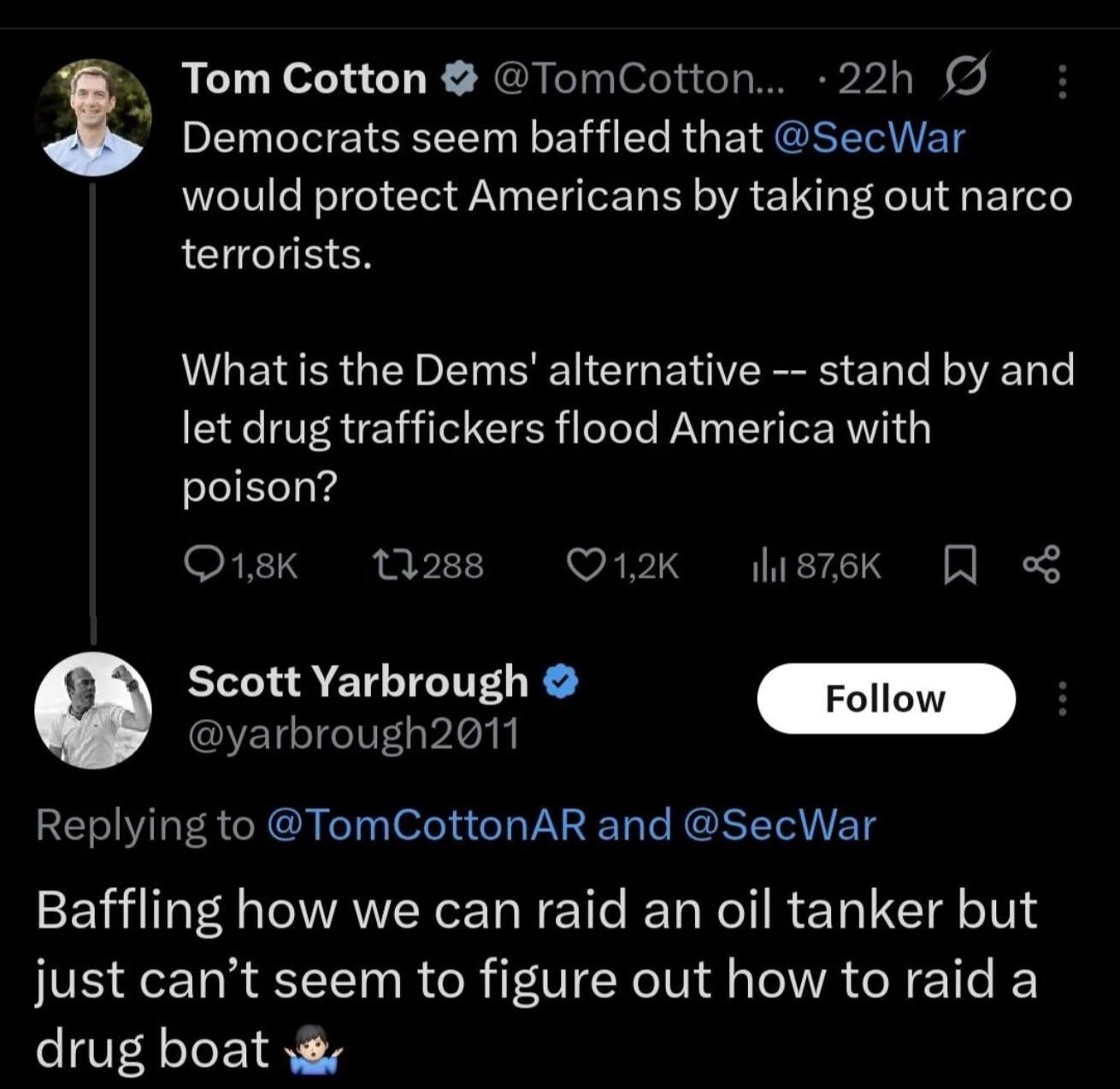Open more options on Tom Cotton's tweet
This screenshot has width=1120, height=1089.
[1063, 82]
